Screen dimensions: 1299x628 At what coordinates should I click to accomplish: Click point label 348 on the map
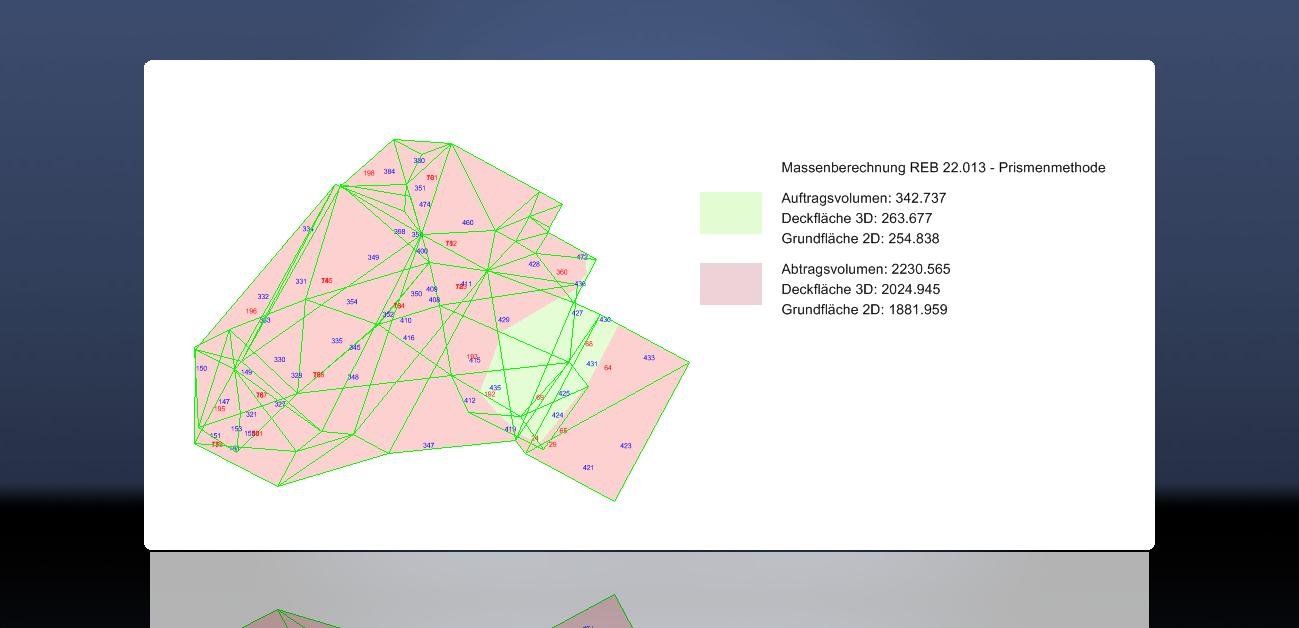353,378
